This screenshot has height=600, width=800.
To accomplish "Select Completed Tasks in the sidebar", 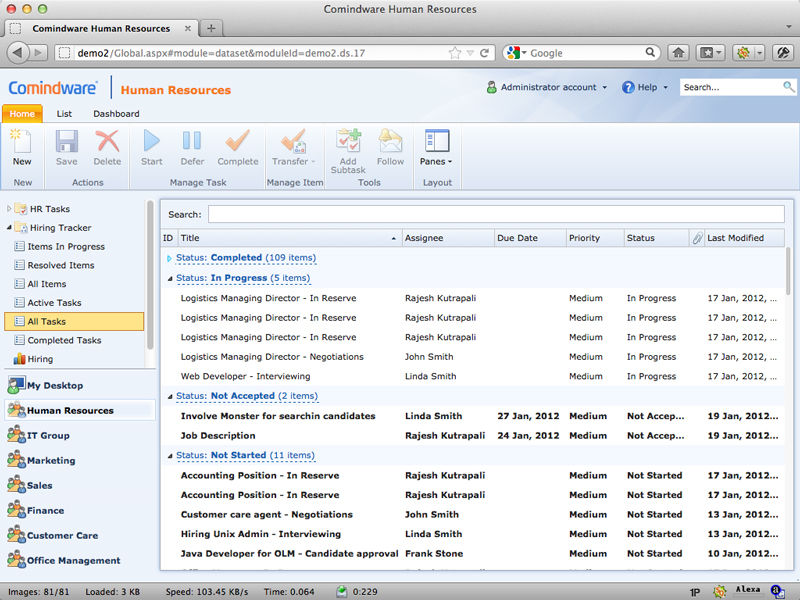I will point(64,340).
